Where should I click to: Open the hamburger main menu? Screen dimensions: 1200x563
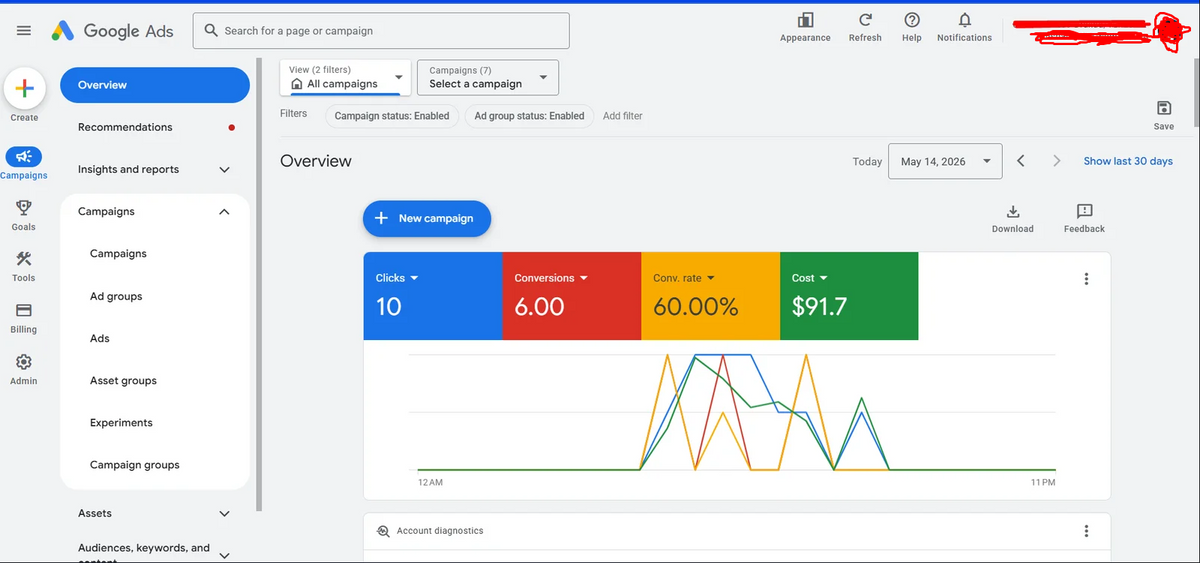pyautogui.click(x=24, y=31)
